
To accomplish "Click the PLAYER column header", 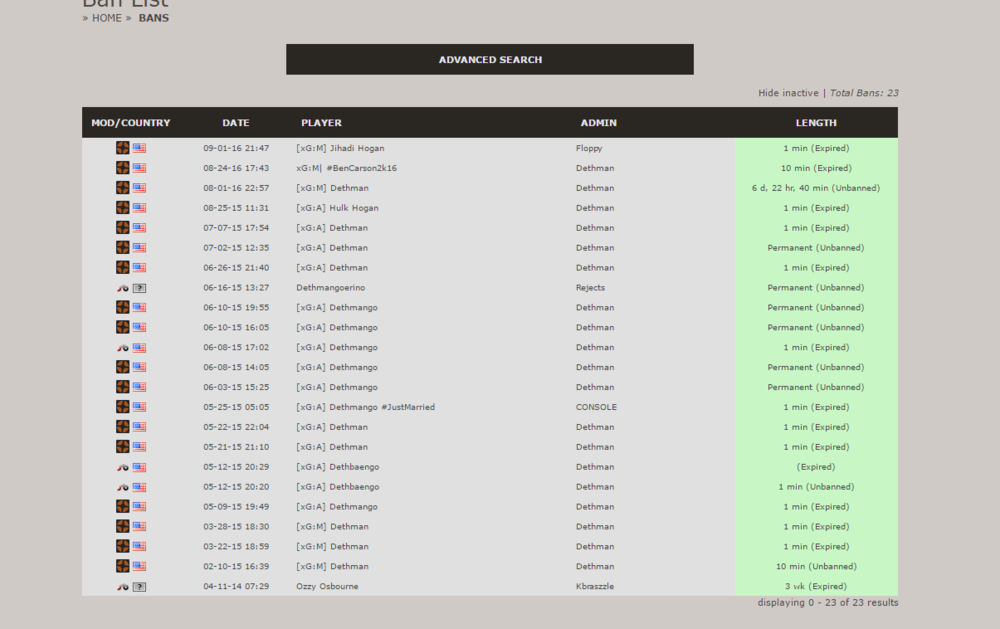I will 321,122.
